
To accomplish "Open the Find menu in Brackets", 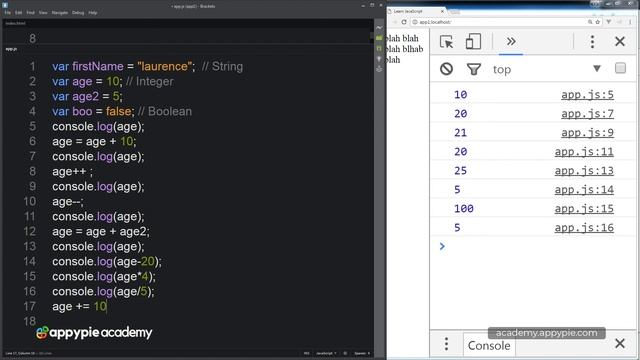I will pyautogui.click(x=30, y=13).
